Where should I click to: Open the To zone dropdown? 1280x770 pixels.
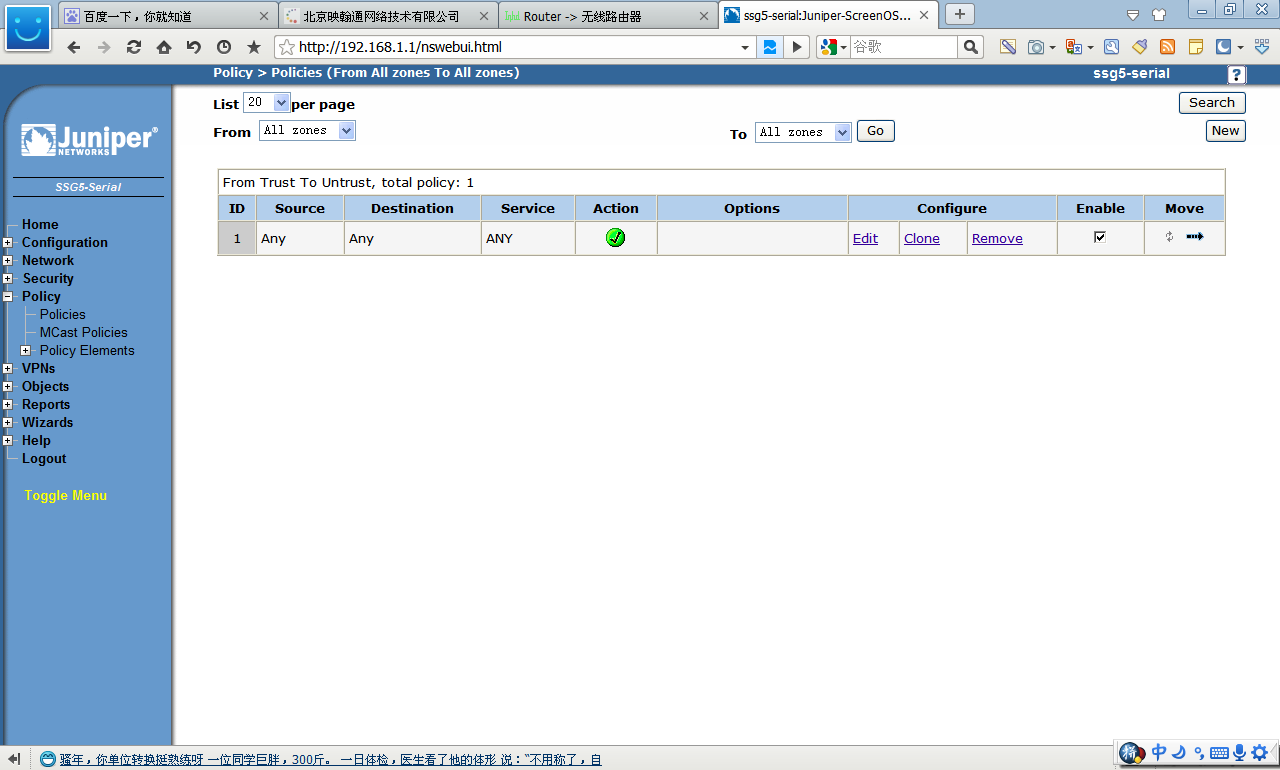point(803,132)
